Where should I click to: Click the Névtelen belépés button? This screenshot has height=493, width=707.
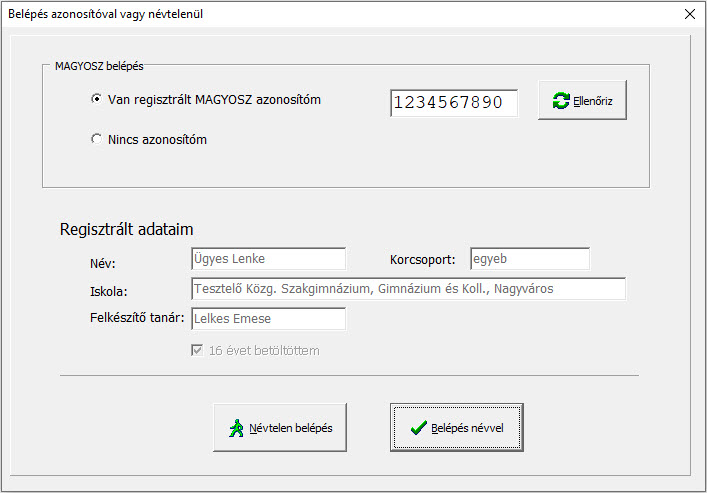coord(280,427)
